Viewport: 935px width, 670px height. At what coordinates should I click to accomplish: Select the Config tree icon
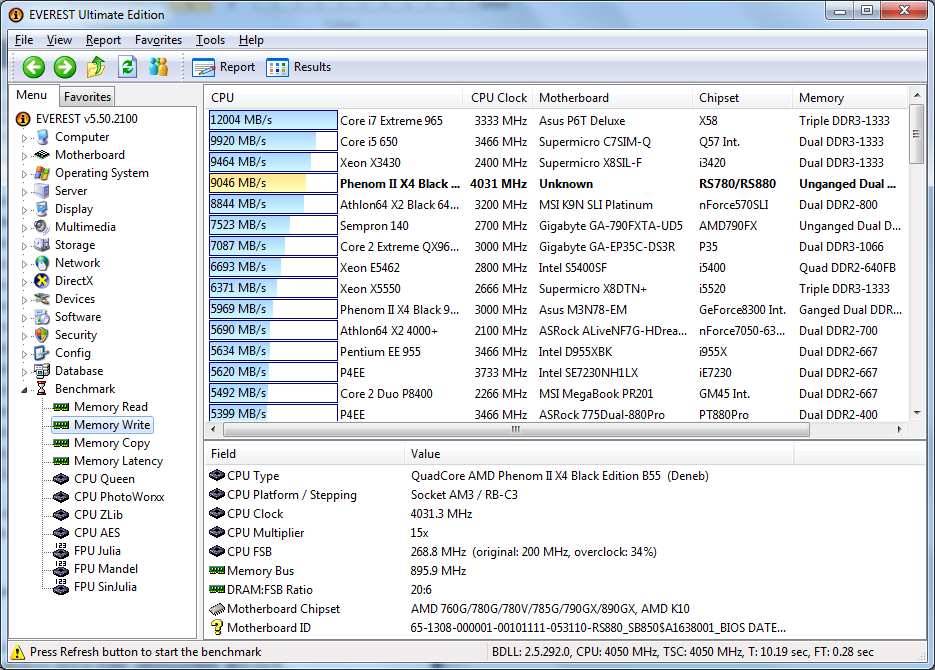tap(42, 353)
